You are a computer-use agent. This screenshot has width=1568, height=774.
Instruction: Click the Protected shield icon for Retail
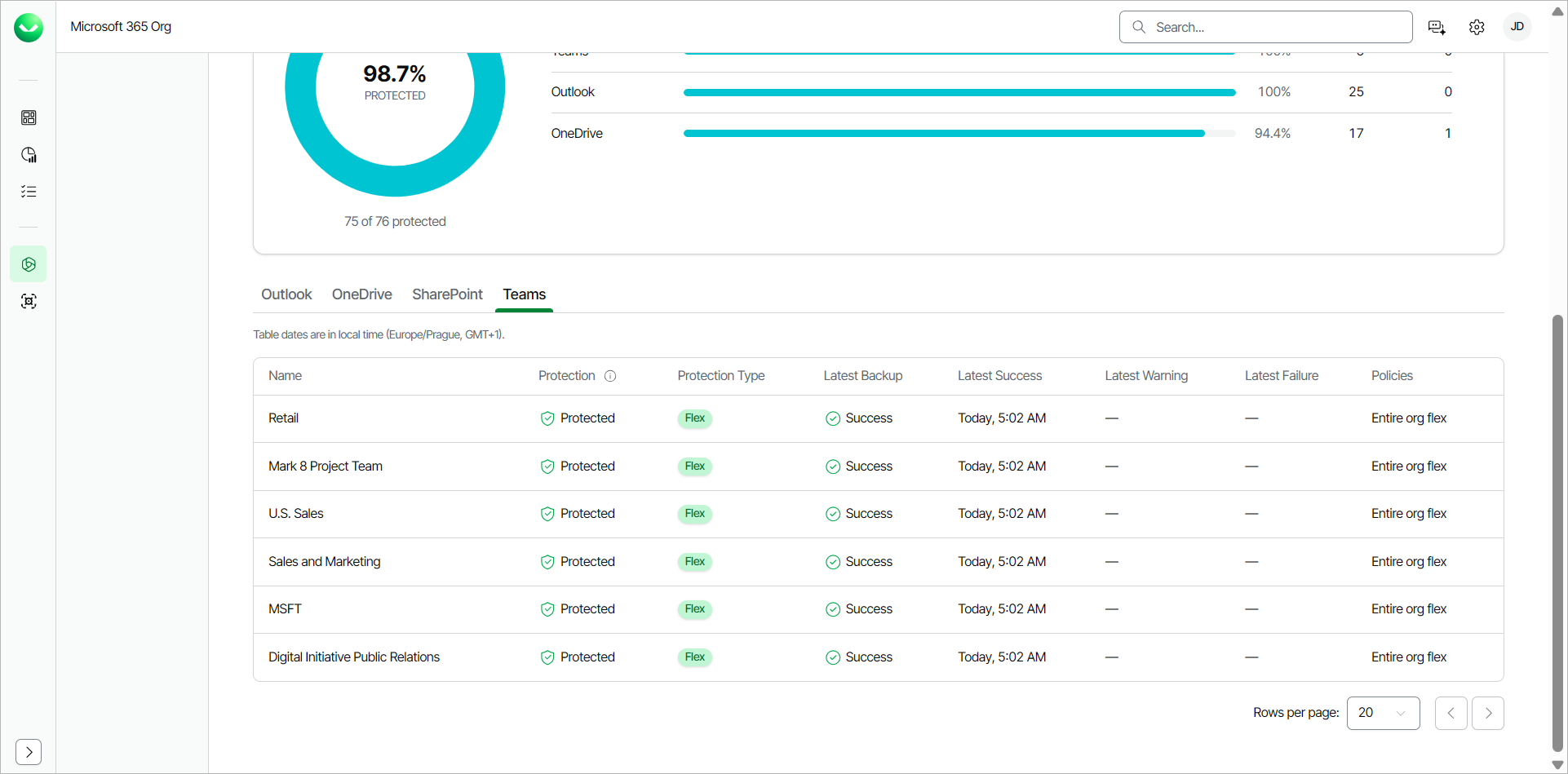[547, 418]
